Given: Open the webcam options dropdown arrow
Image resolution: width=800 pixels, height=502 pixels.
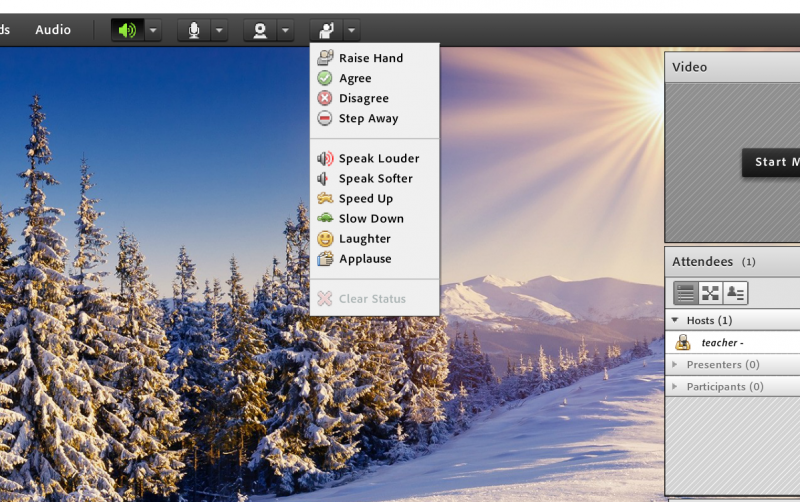Looking at the screenshot, I should pos(285,30).
